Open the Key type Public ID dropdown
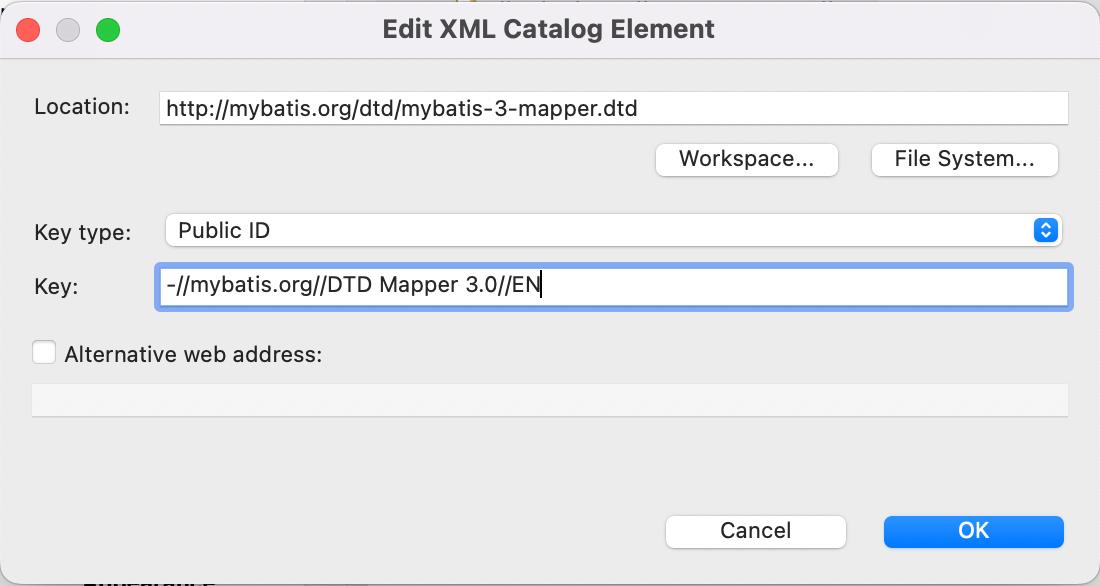1100x586 pixels. coord(613,230)
